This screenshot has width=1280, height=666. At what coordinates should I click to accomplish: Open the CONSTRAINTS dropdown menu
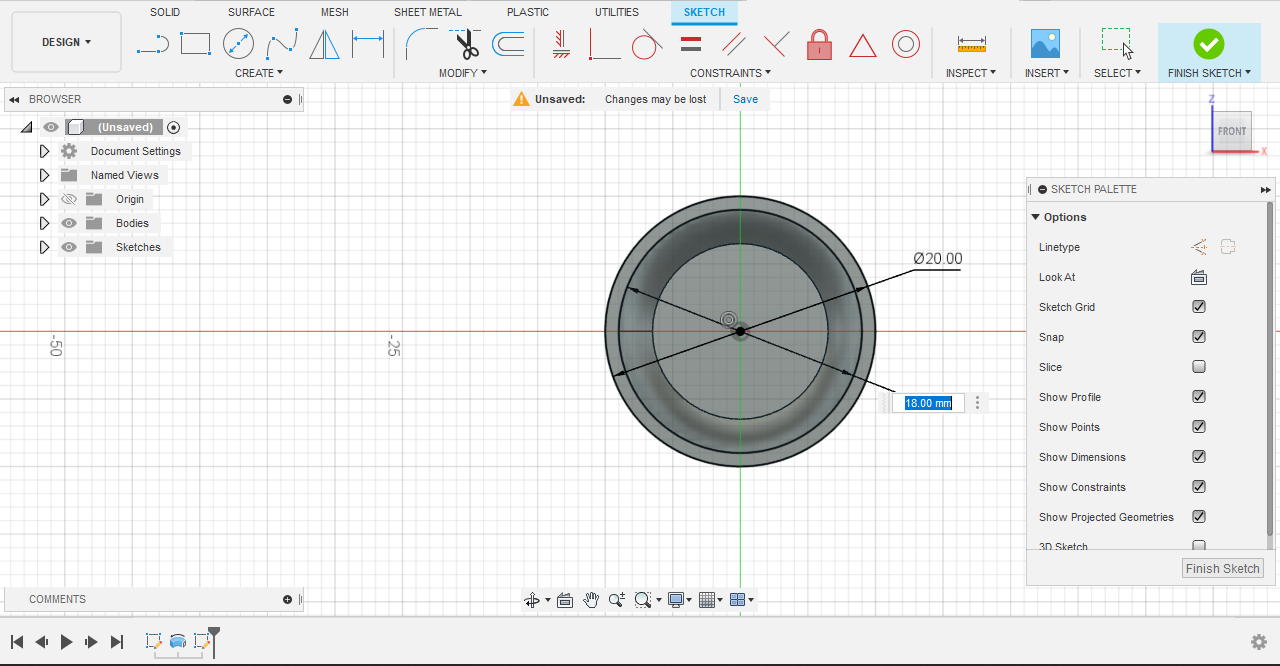click(730, 73)
